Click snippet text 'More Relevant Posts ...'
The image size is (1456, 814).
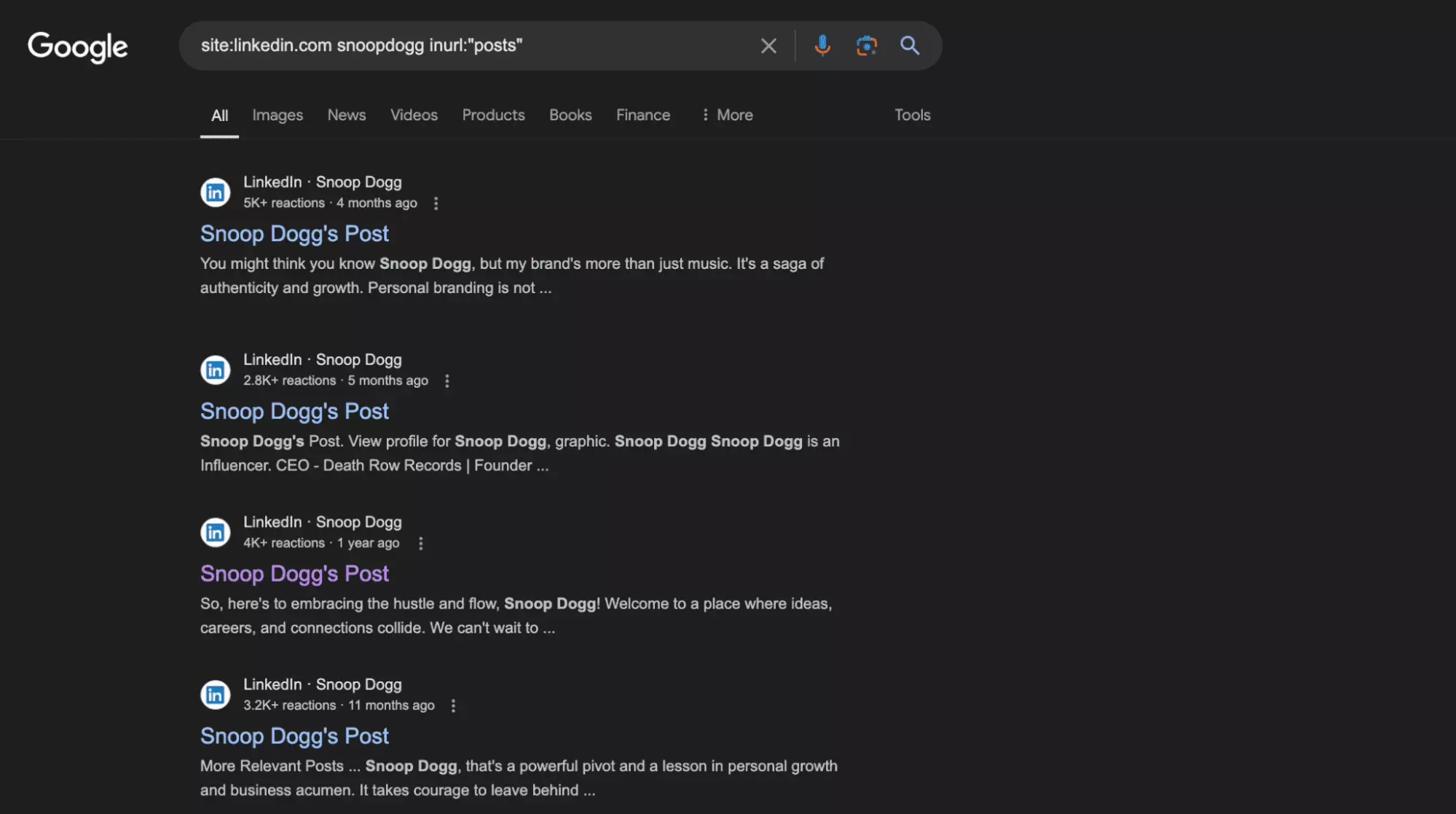[x=280, y=767]
